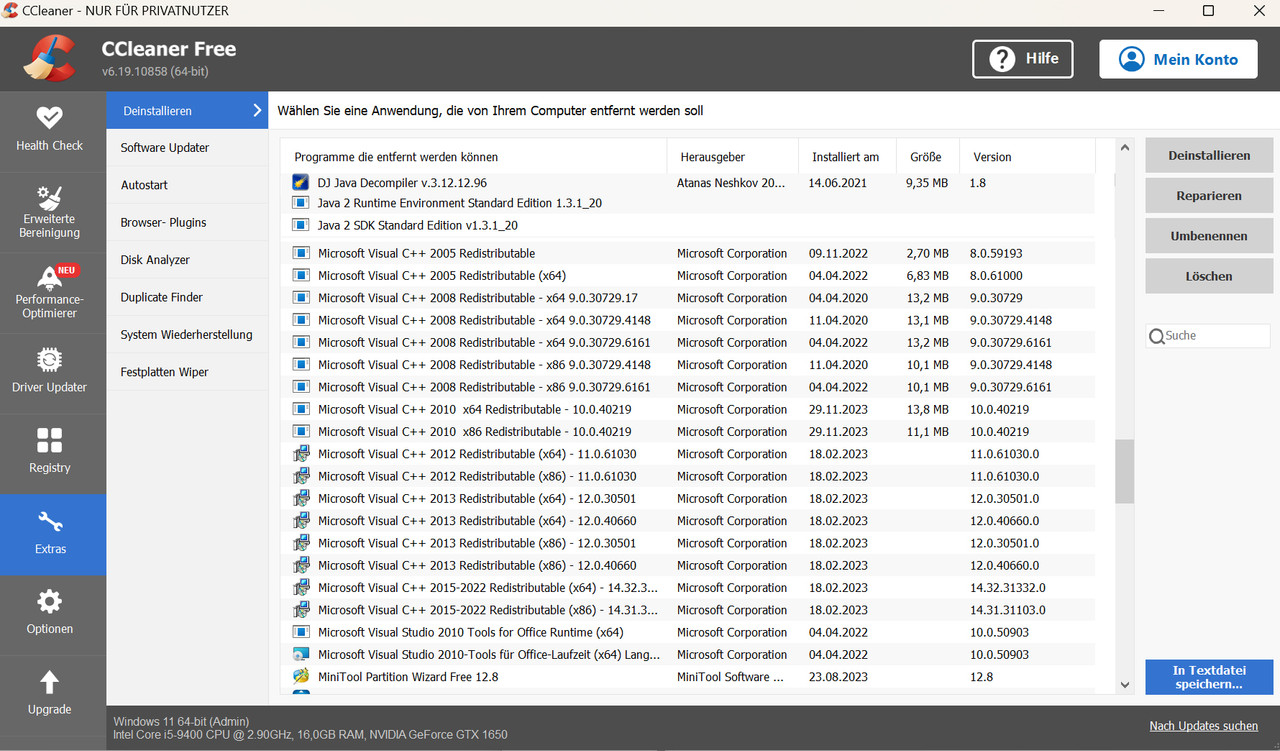Switch to the Software Updater section

point(165,147)
